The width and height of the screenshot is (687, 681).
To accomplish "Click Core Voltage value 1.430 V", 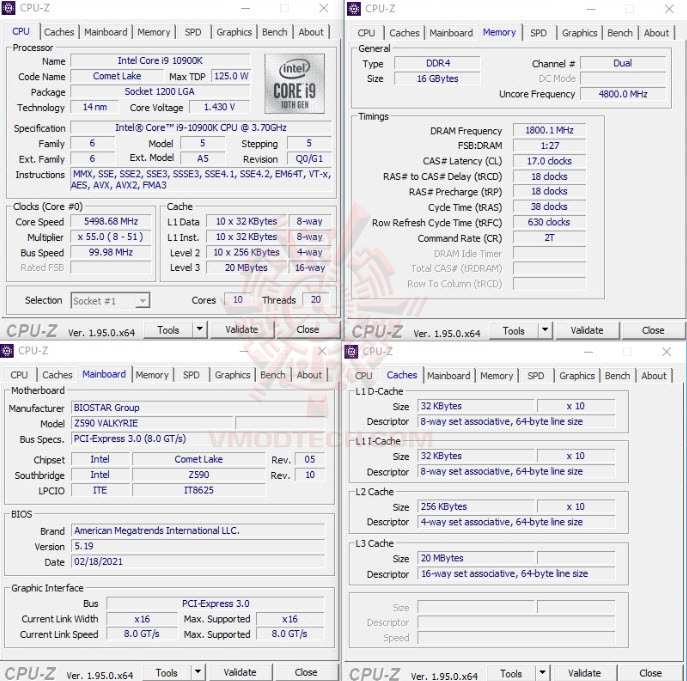I will click(220, 107).
